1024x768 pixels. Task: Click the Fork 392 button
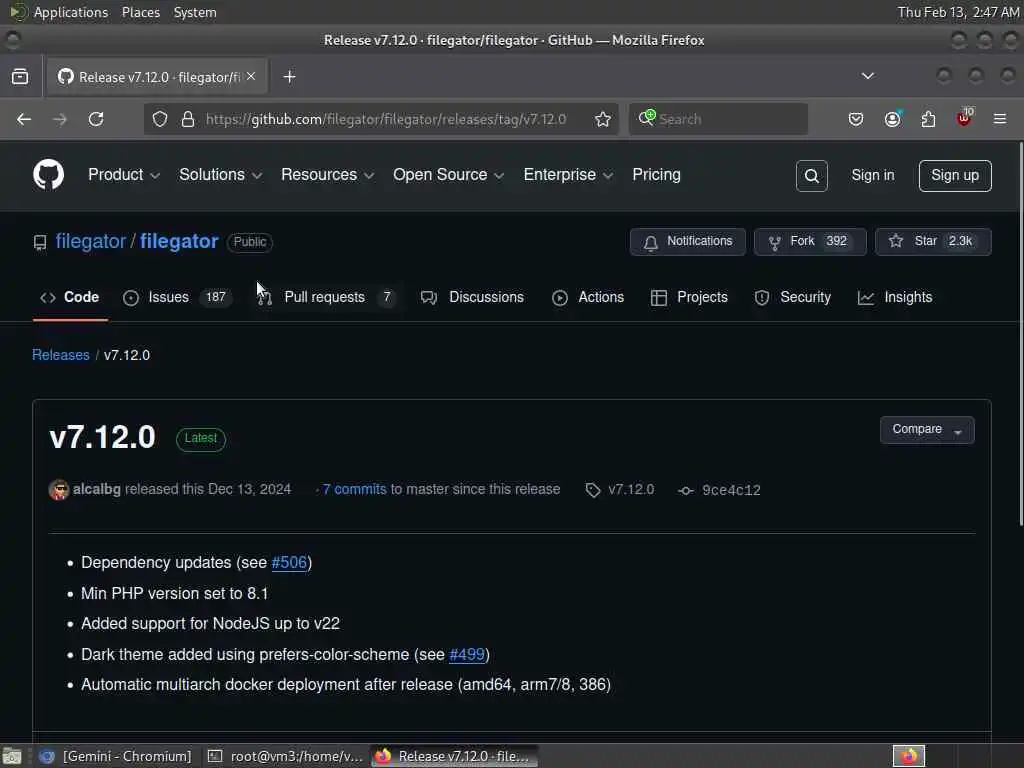tap(810, 242)
